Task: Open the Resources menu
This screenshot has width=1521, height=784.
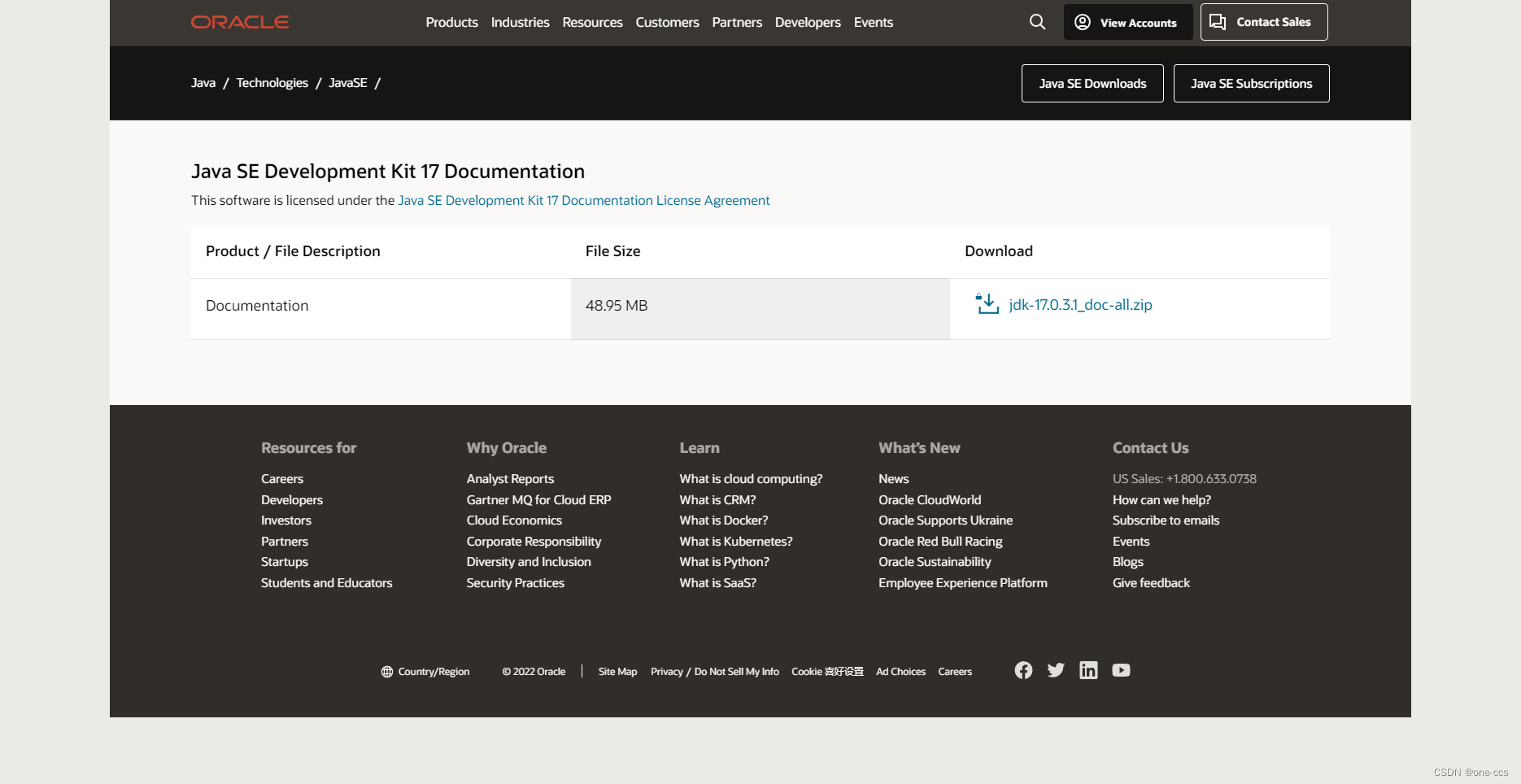Action: (592, 22)
